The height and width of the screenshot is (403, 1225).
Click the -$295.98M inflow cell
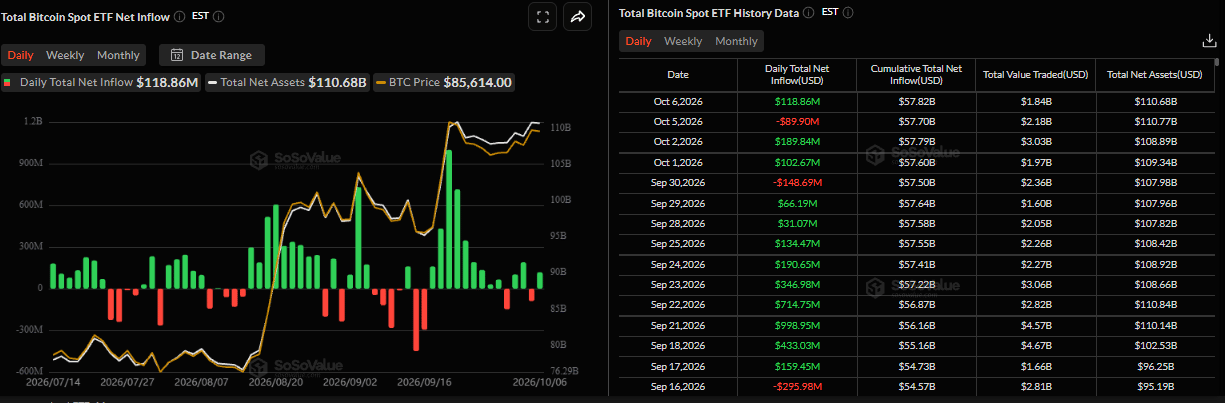[x=797, y=387]
